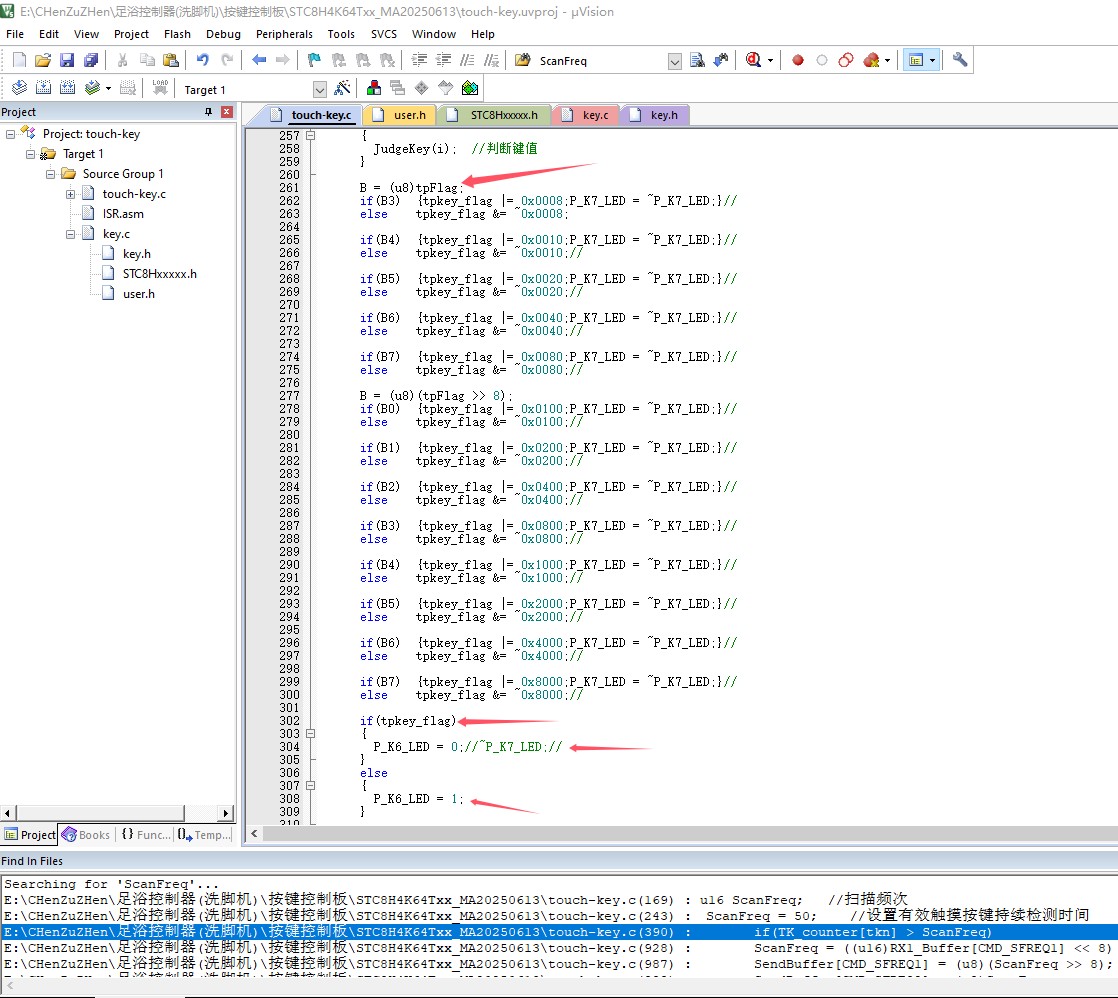Screen dimensions: 1118x998
Task: Insert a breakpoint with the red dot icon
Action: coord(798,61)
